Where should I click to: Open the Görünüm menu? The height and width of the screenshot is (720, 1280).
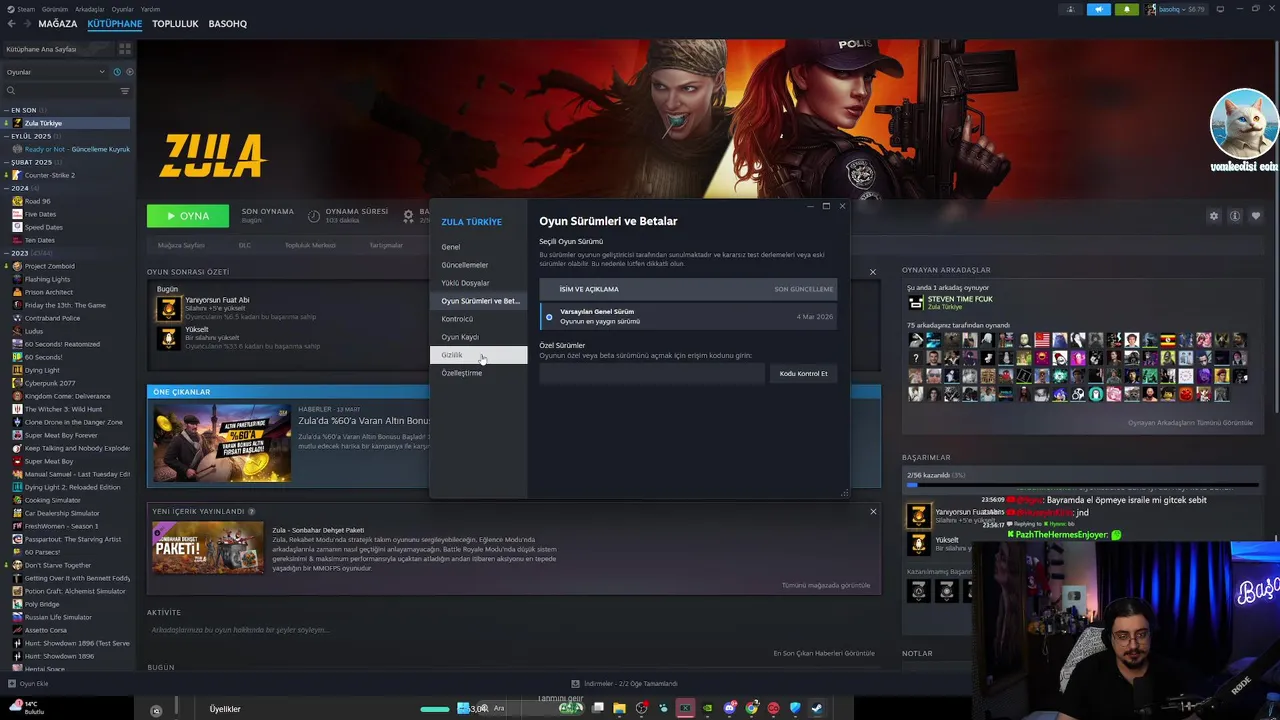[55, 9]
